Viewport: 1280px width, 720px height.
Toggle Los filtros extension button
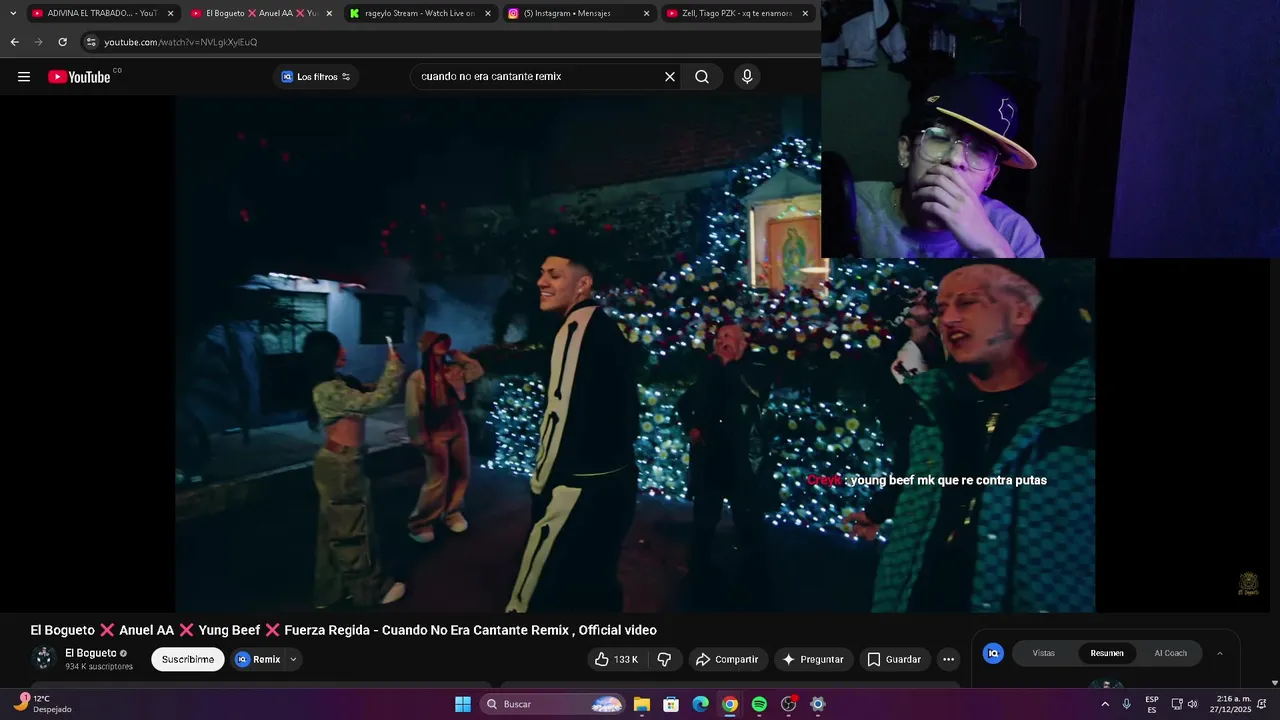pyautogui.click(x=316, y=77)
